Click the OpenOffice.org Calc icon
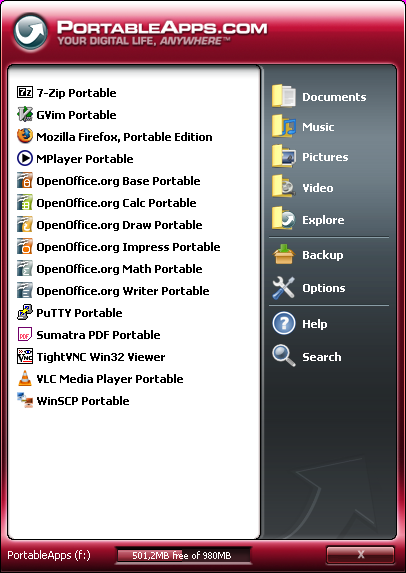406x573 pixels. tap(25, 202)
